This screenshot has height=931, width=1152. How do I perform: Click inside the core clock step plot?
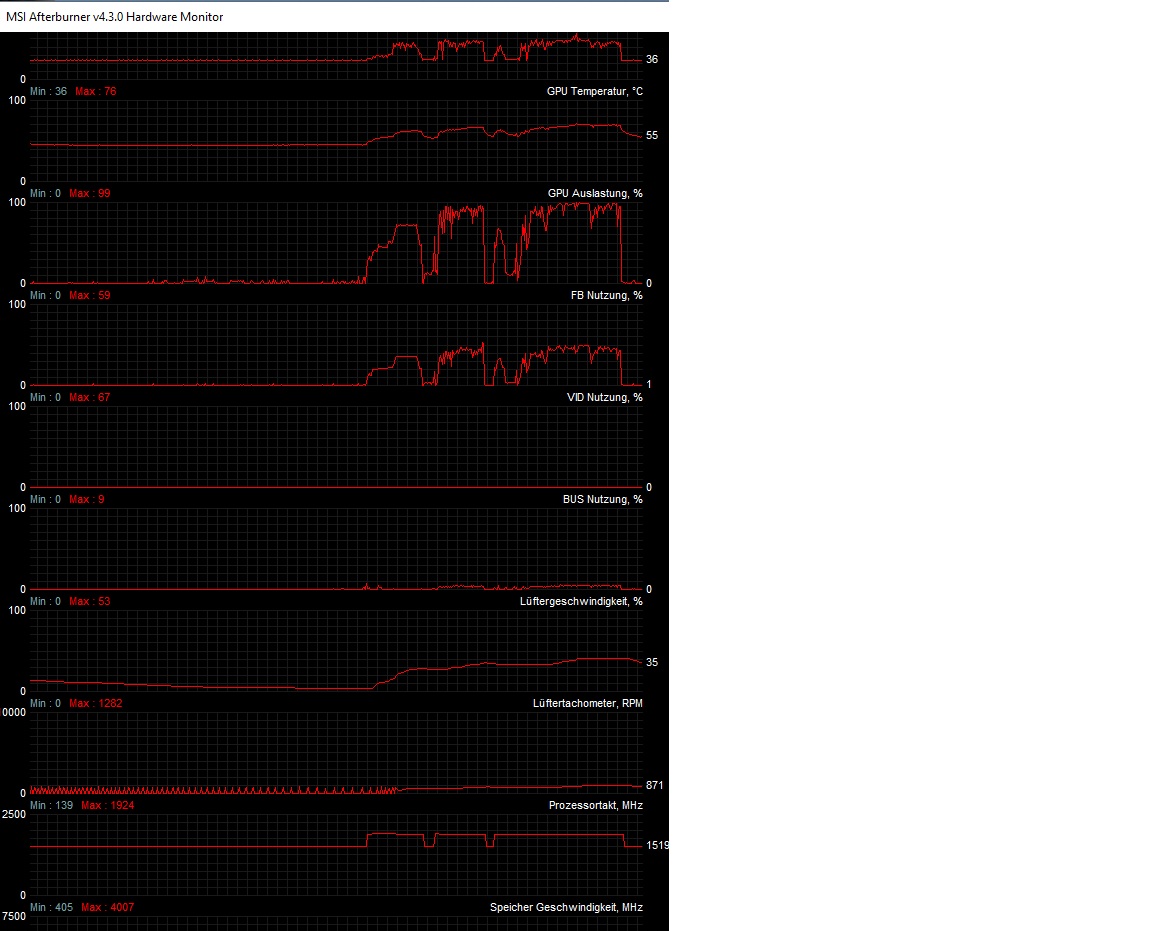[x=336, y=855]
